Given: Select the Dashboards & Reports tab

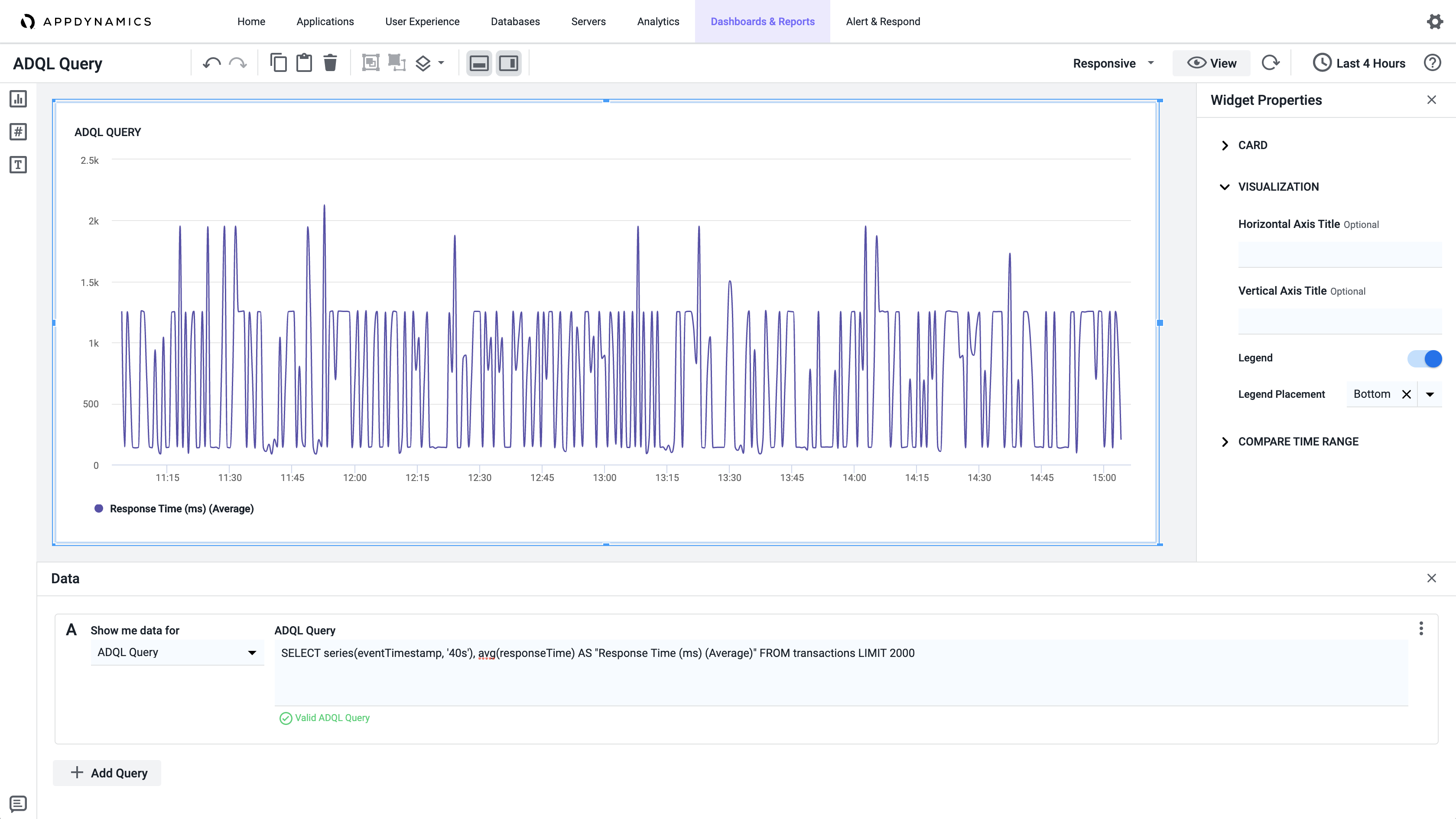Looking at the screenshot, I should click(762, 22).
